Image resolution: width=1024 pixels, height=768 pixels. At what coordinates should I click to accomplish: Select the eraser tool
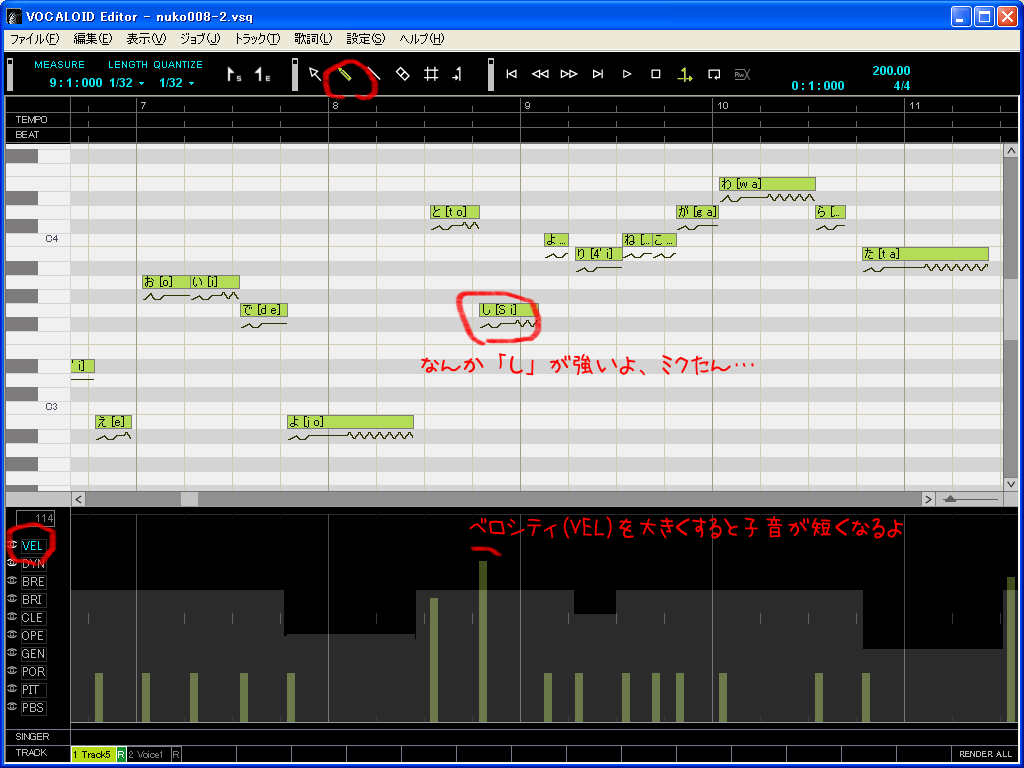[403, 74]
